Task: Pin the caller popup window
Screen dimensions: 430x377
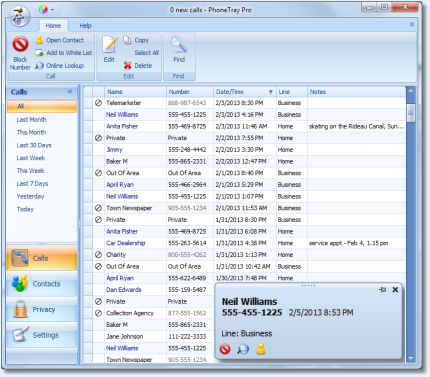Action: tap(382, 290)
